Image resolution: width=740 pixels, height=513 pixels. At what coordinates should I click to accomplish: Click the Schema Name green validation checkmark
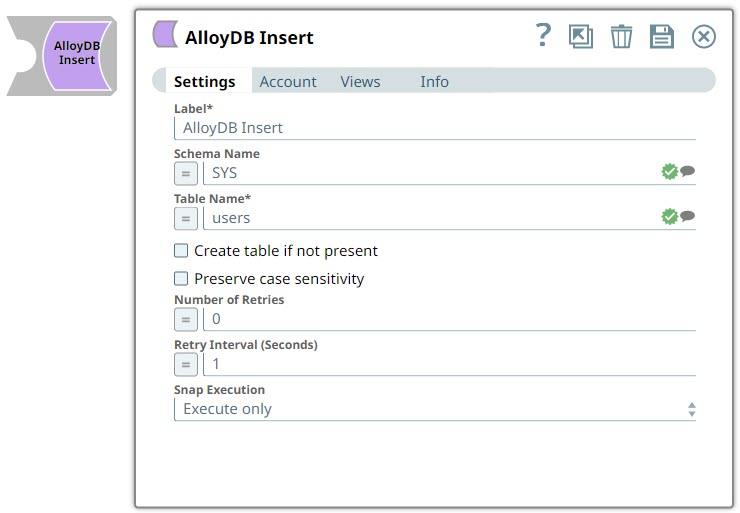pos(669,172)
